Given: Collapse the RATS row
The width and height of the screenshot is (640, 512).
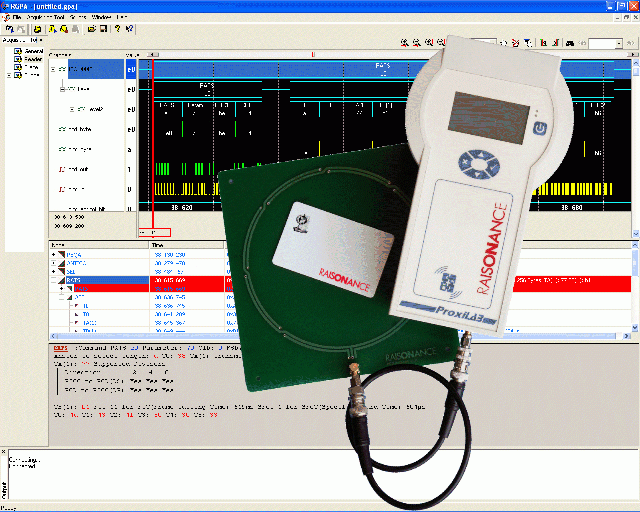Looking at the screenshot, I should (x=53, y=280).
